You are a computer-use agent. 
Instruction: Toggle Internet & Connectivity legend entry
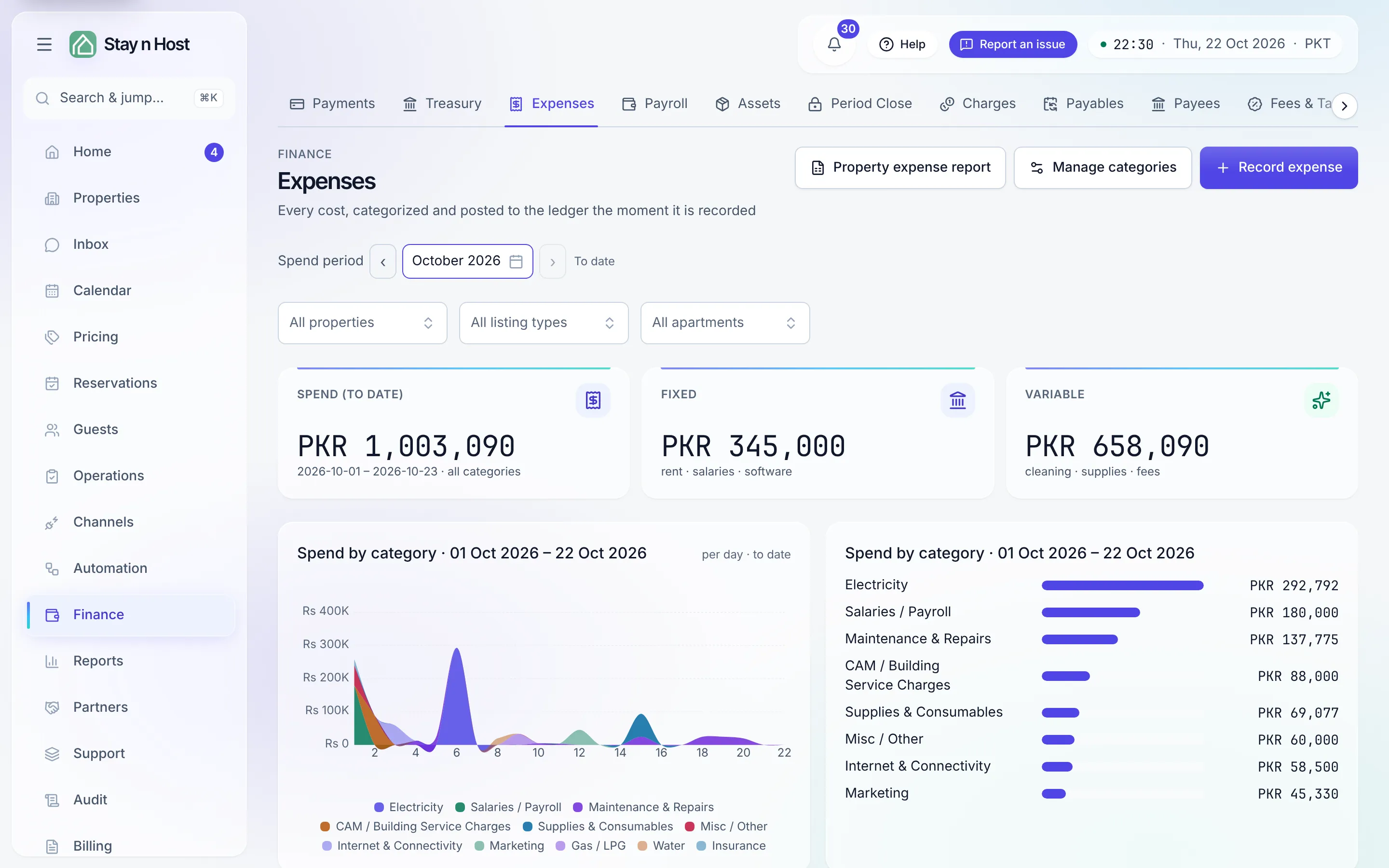(x=392, y=846)
